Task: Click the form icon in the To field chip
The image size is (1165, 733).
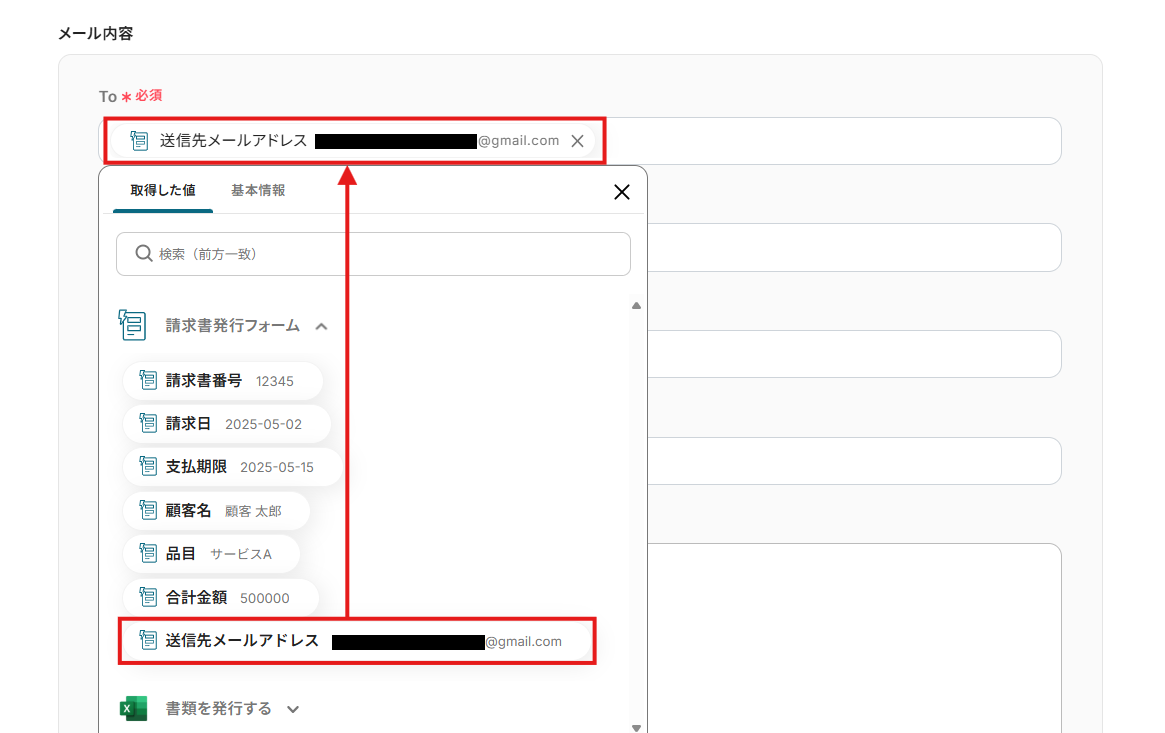Action: tap(139, 140)
